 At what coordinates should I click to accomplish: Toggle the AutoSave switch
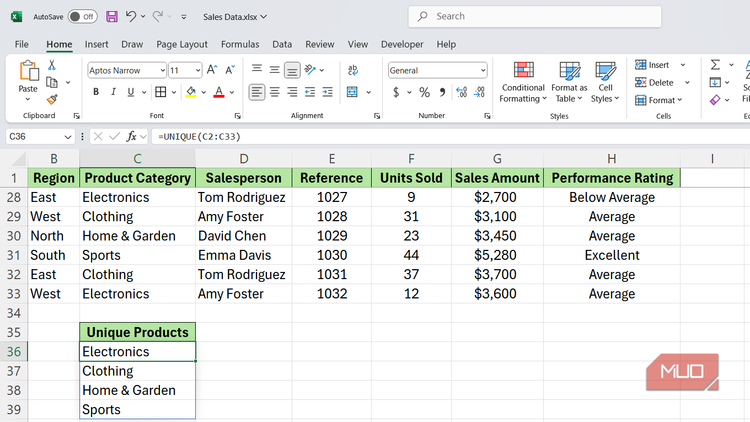82,17
